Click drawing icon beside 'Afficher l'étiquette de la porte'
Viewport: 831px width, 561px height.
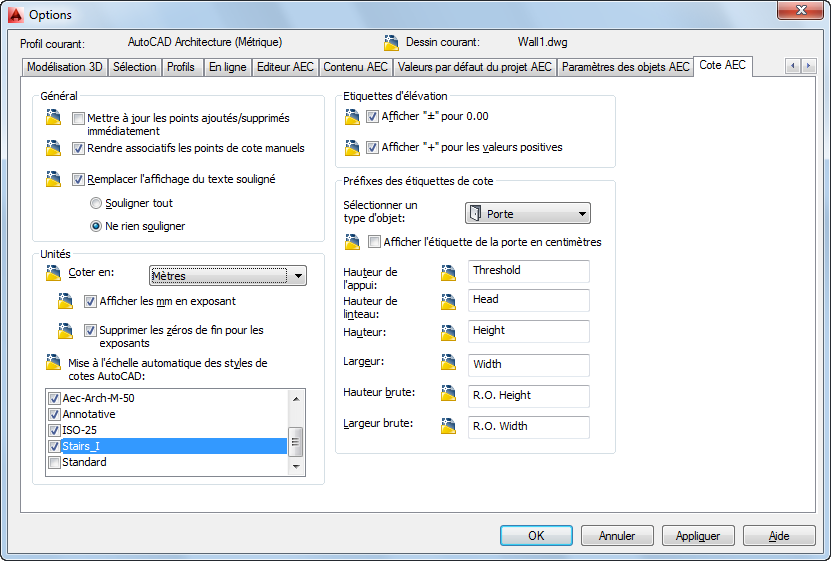[352, 242]
